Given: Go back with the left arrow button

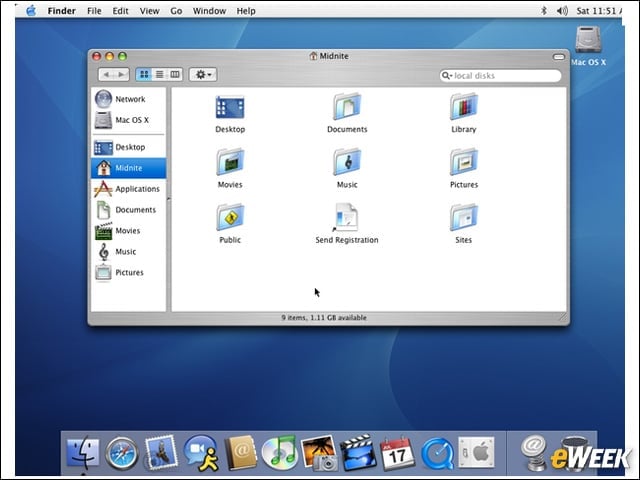Looking at the screenshot, I should coord(106,74).
